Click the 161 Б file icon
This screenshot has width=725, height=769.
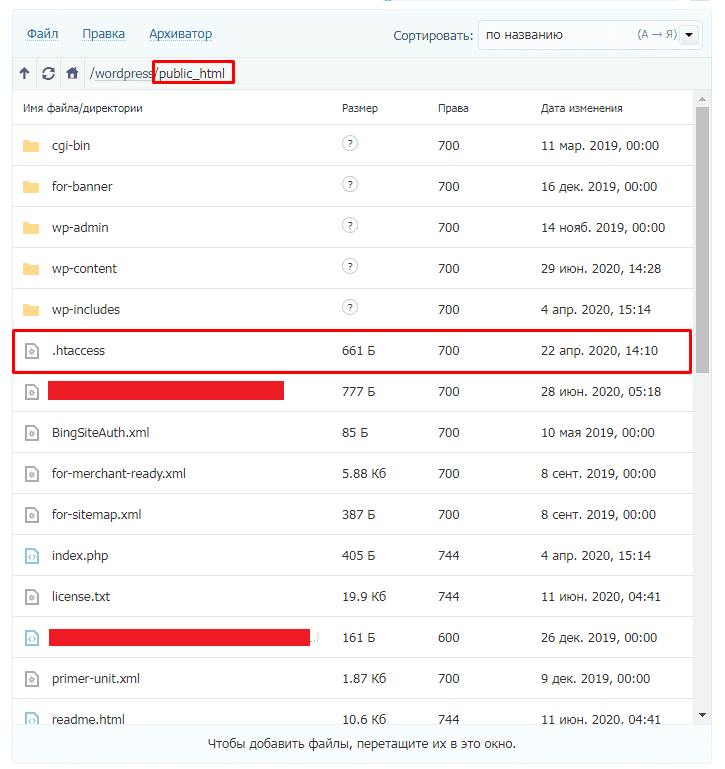click(32, 638)
